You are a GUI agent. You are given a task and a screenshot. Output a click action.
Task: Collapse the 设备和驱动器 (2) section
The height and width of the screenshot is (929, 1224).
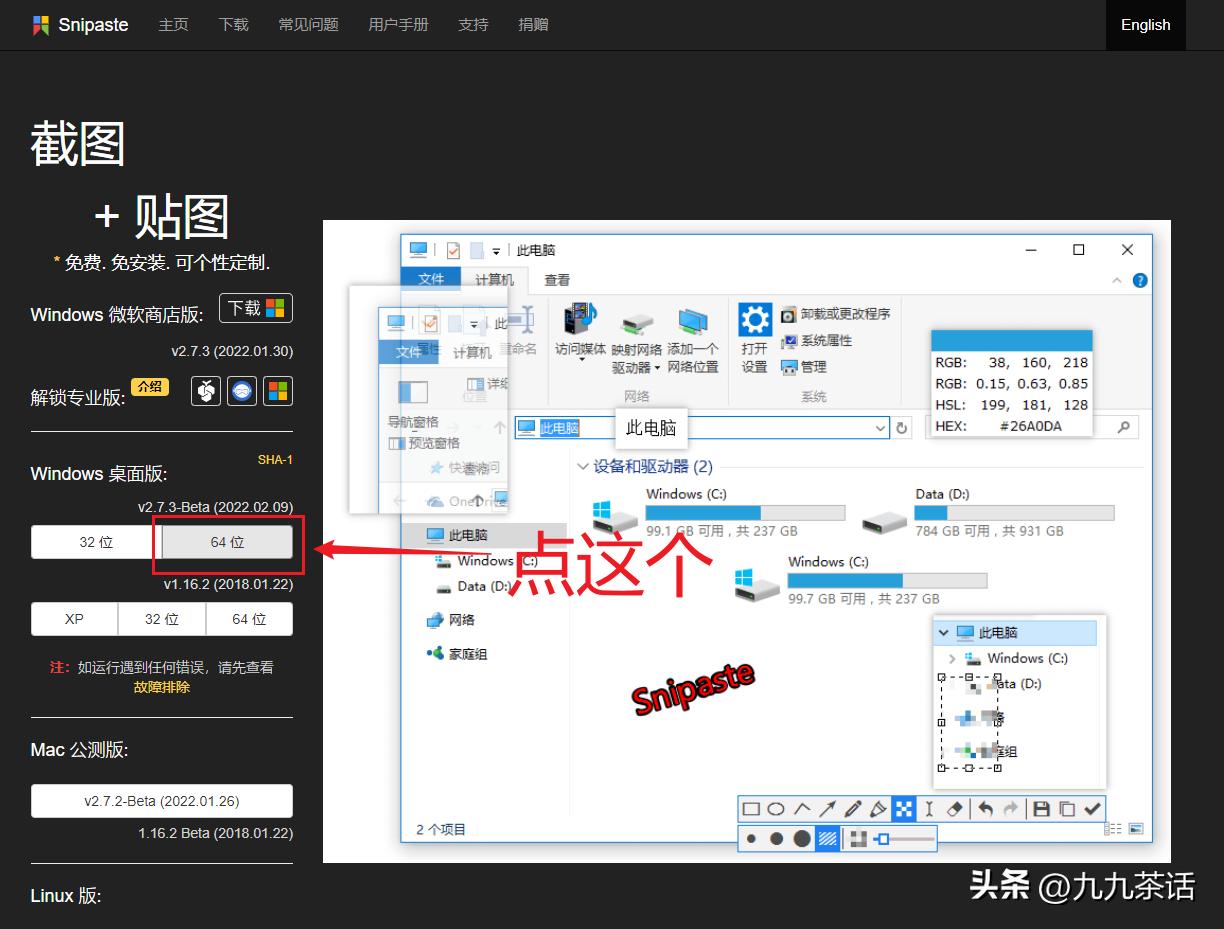pos(583,465)
